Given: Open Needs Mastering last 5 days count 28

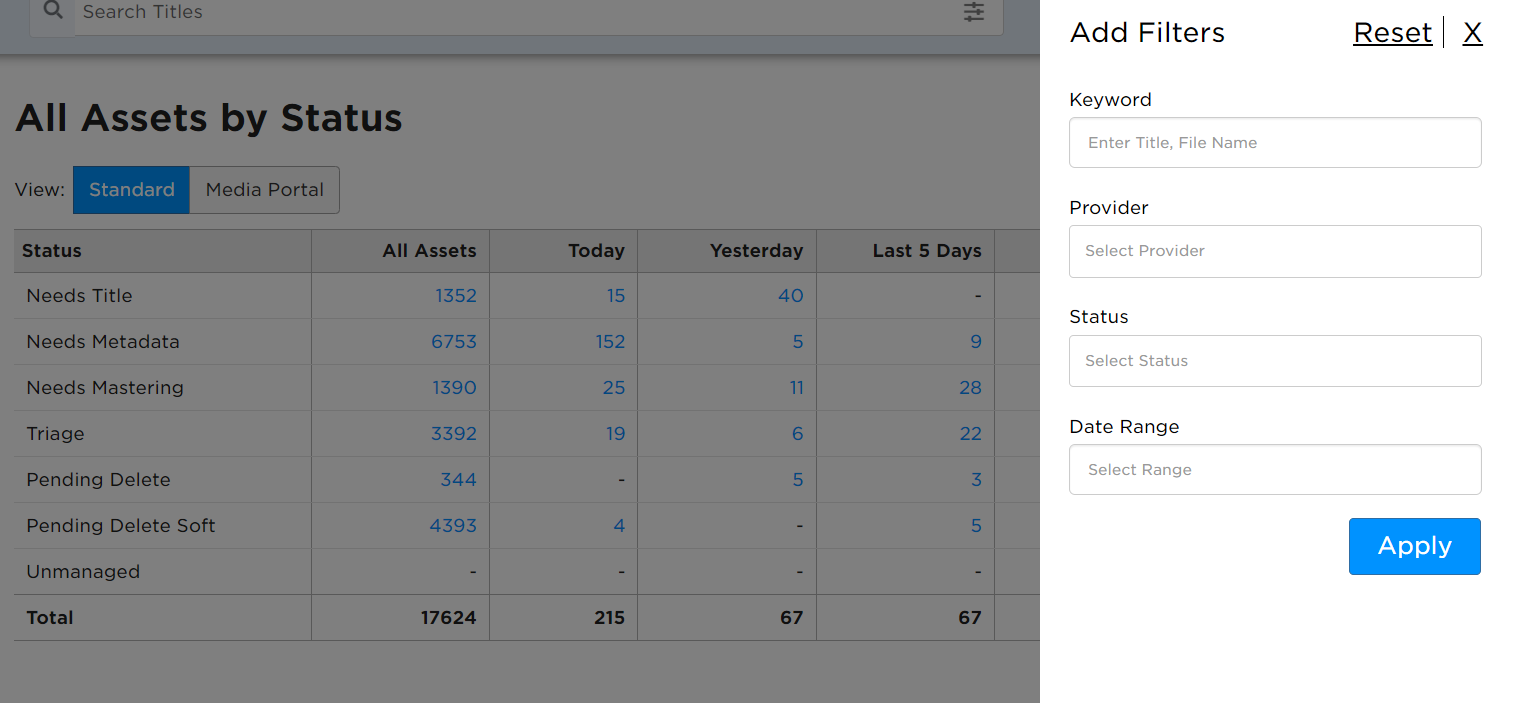Looking at the screenshot, I should pyautogui.click(x=970, y=388).
